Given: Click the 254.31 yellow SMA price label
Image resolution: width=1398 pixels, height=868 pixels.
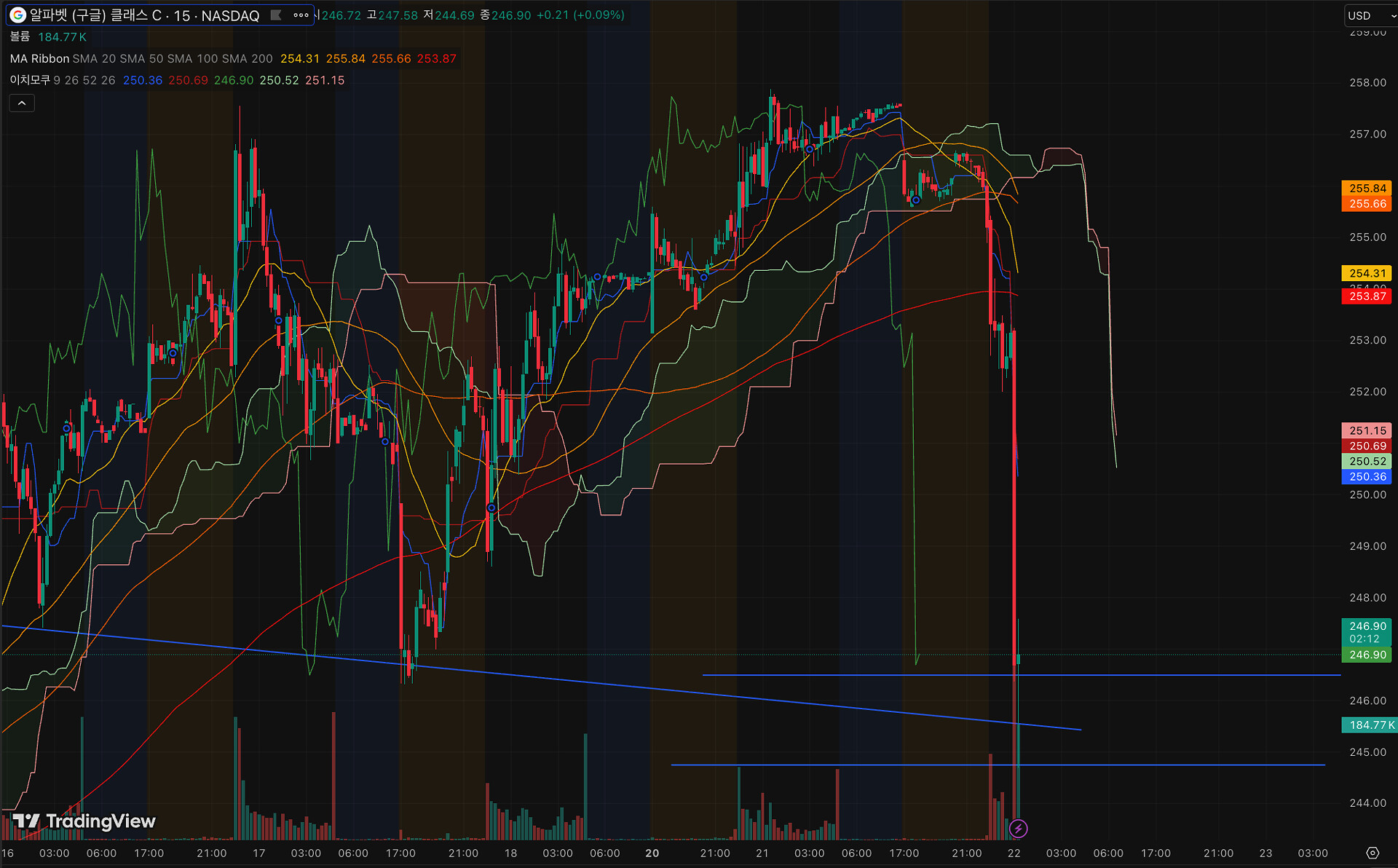Looking at the screenshot, I should (1367, 274).
